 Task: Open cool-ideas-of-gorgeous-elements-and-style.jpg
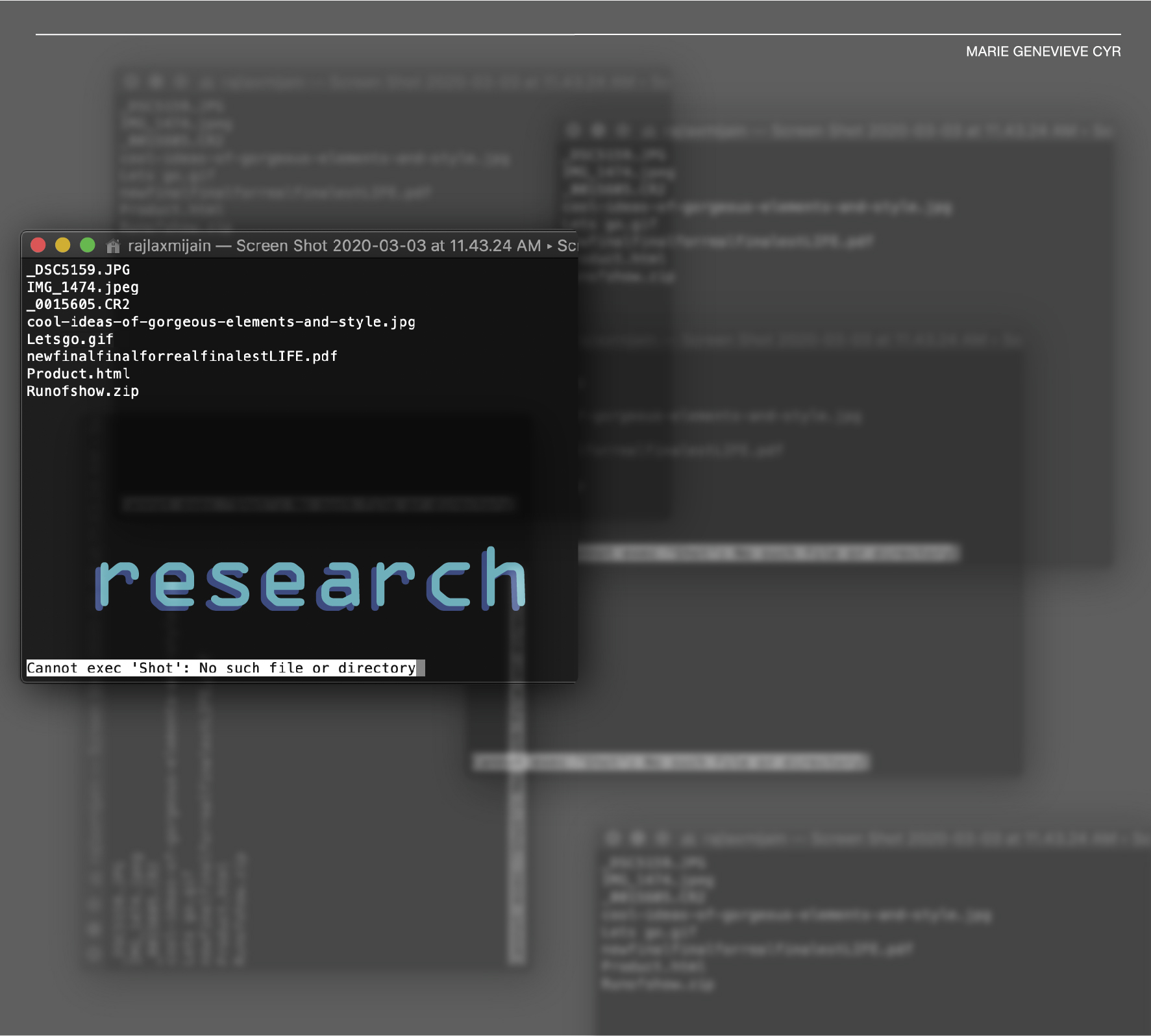(221, 321)
